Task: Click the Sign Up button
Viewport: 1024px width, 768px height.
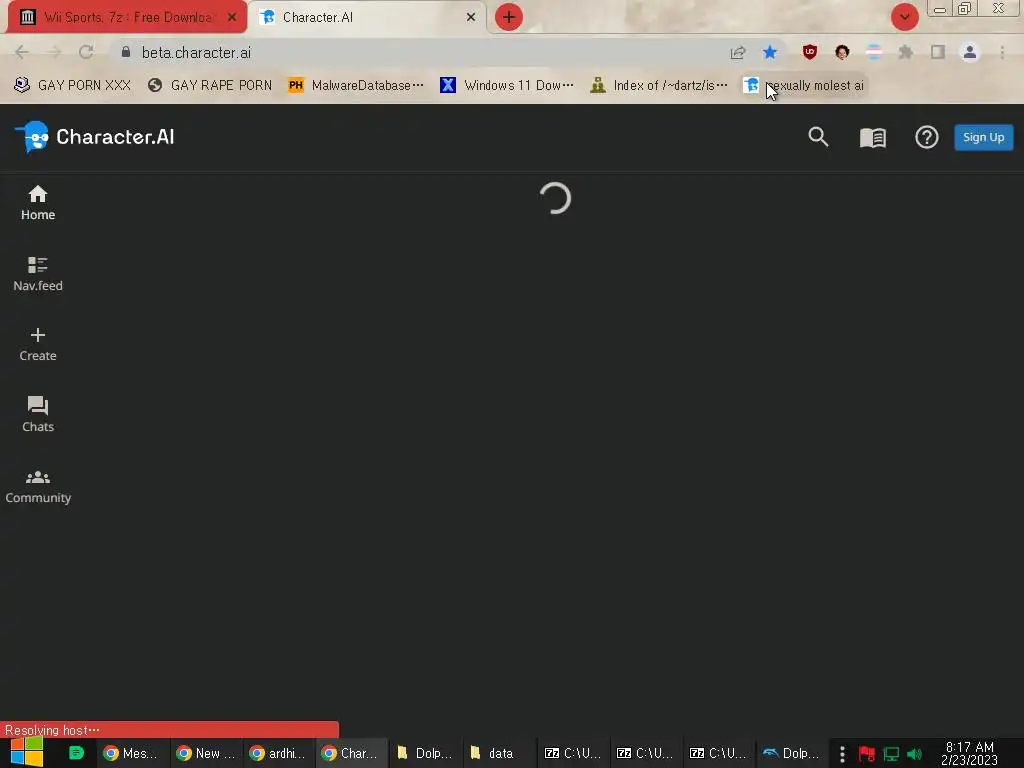Action: (984, 137)
